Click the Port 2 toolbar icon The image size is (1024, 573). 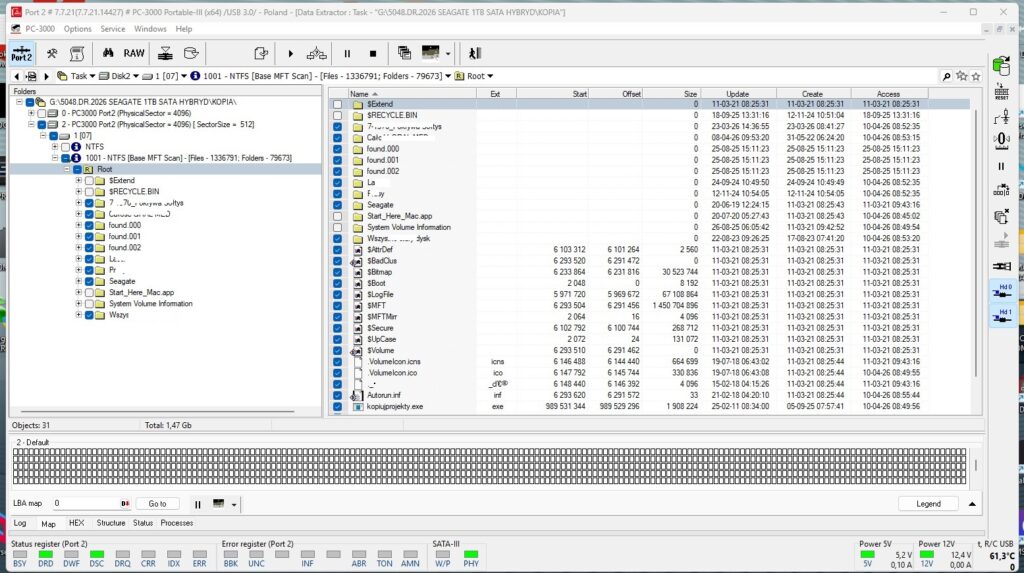(x=22, y=53)
